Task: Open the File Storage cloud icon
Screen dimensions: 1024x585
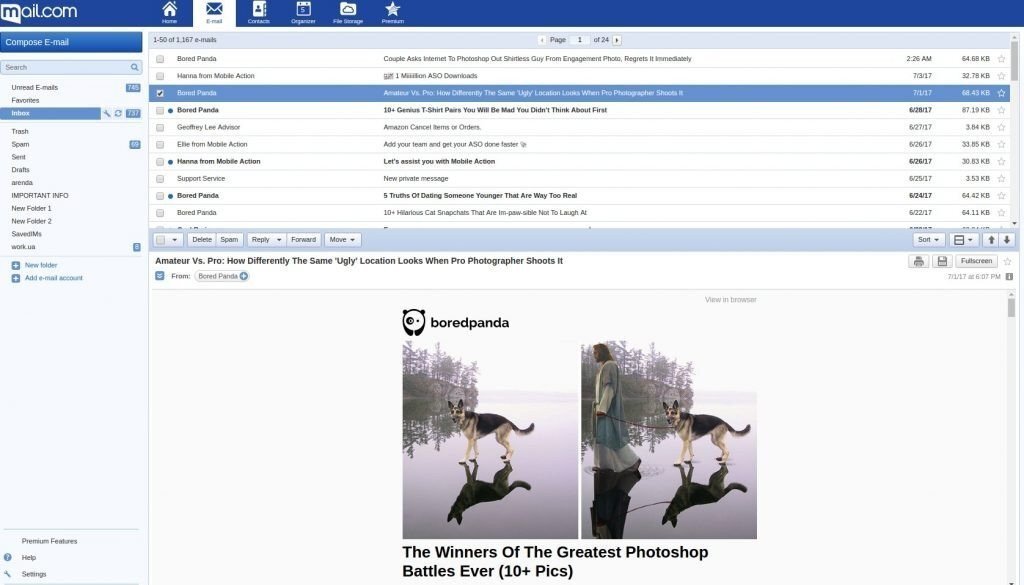Action: pos(348,12)
